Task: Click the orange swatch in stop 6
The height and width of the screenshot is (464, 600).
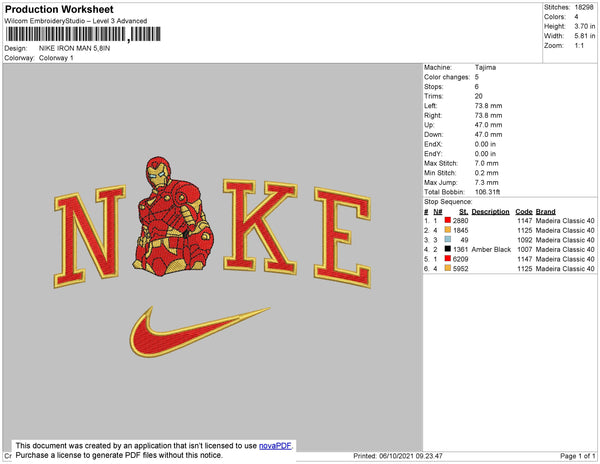Action: (447, 268)
